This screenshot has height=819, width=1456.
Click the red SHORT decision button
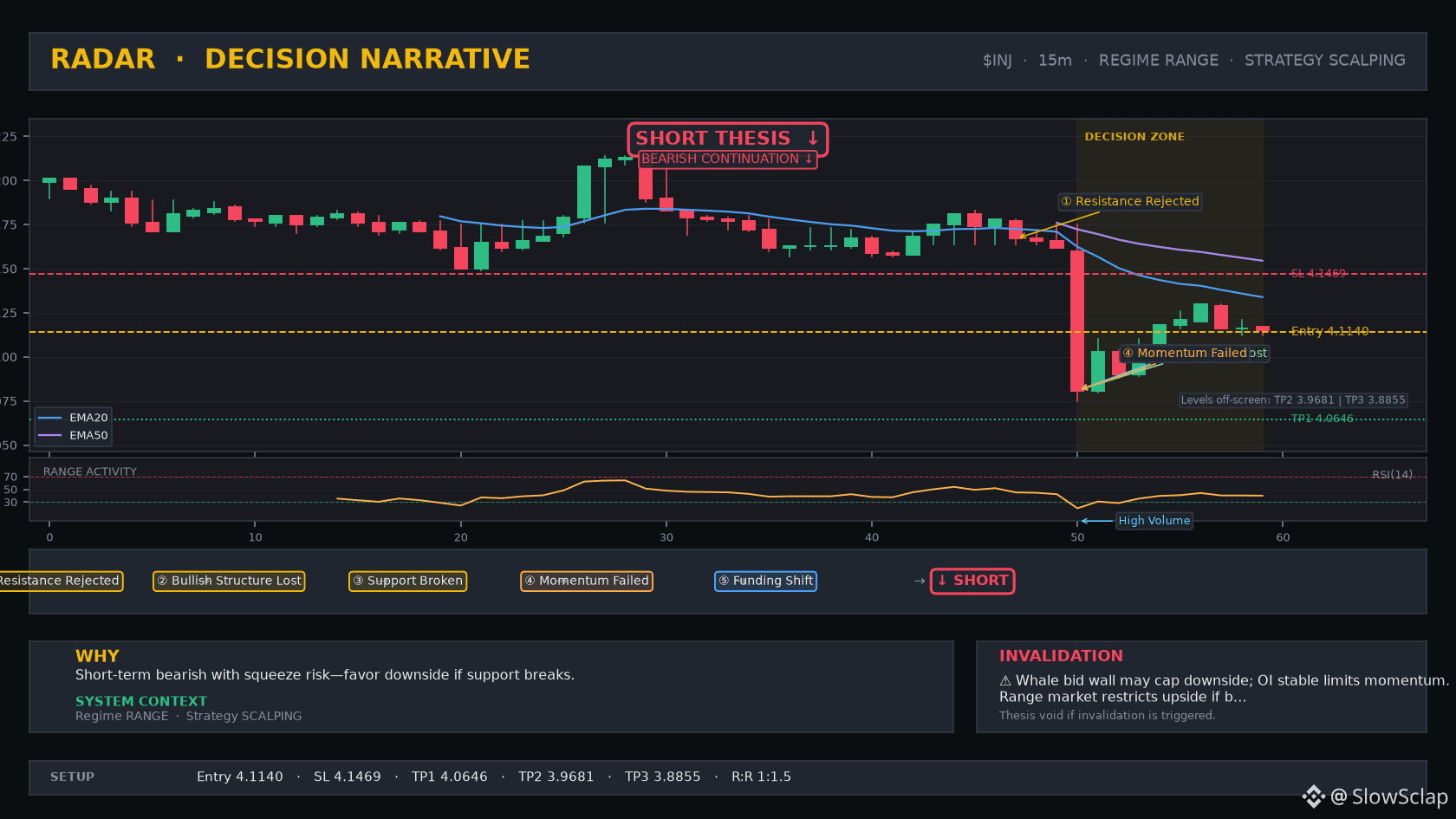click(x=972, y=581)
